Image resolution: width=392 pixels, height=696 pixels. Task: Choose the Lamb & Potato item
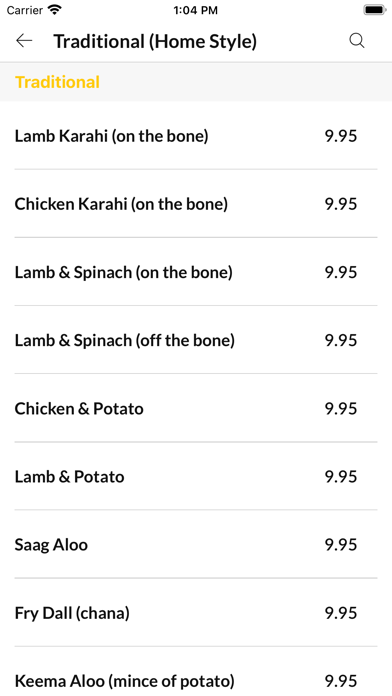pyautogui.click(x=196, y=476)
